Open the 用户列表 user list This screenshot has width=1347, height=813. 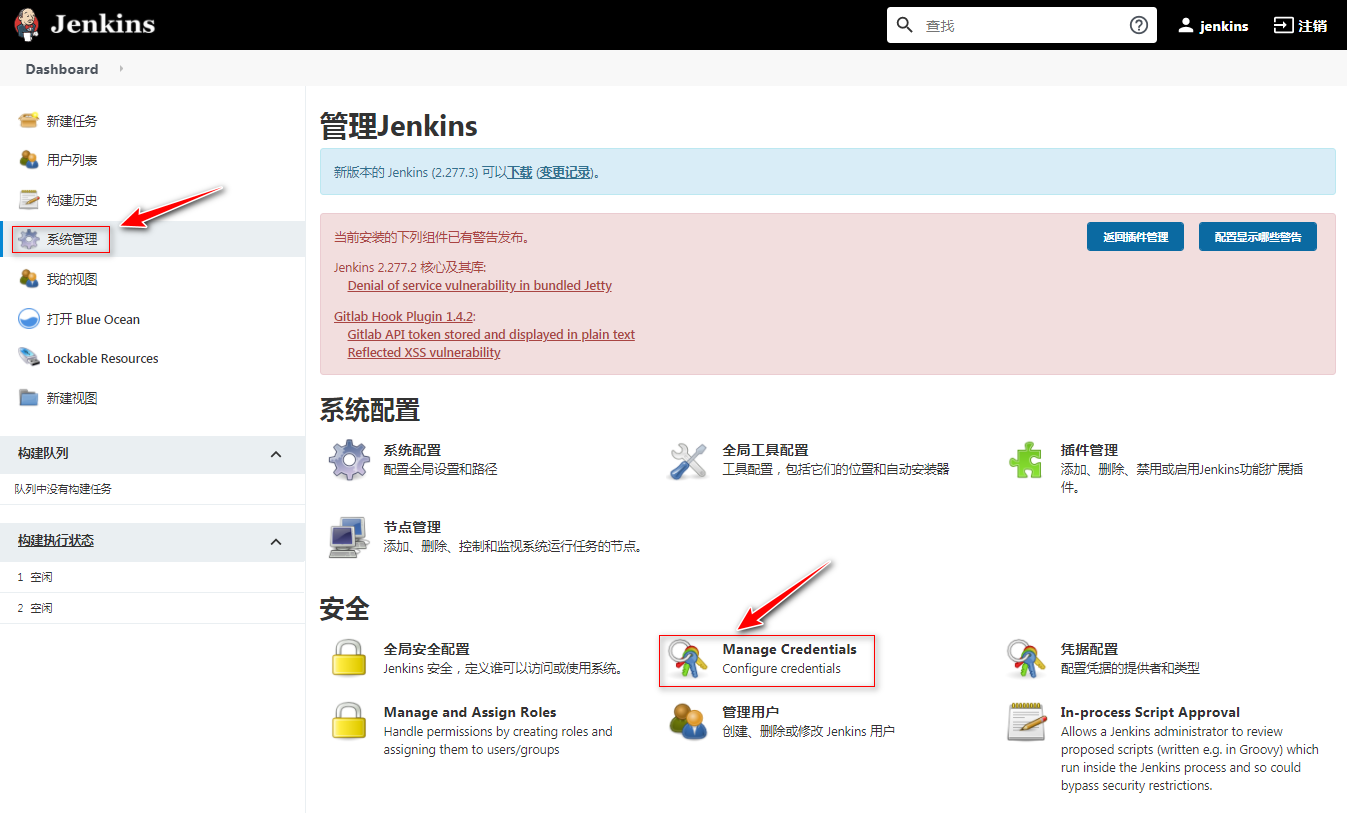[x=71, y=159]
